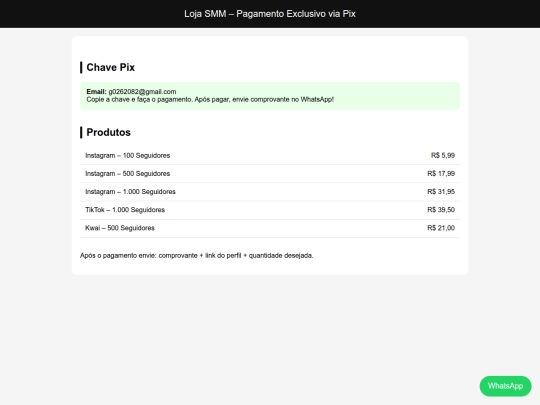
Task: Click the Produtos heading
Action: click(108, 132)
